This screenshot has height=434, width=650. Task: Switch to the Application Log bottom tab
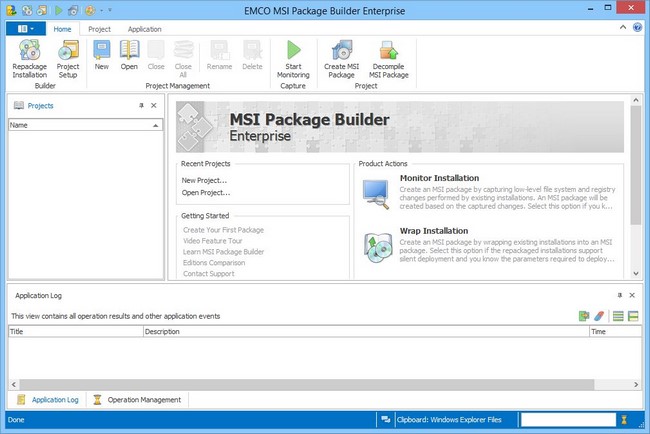pyautogui.click(x=48, y=400)
